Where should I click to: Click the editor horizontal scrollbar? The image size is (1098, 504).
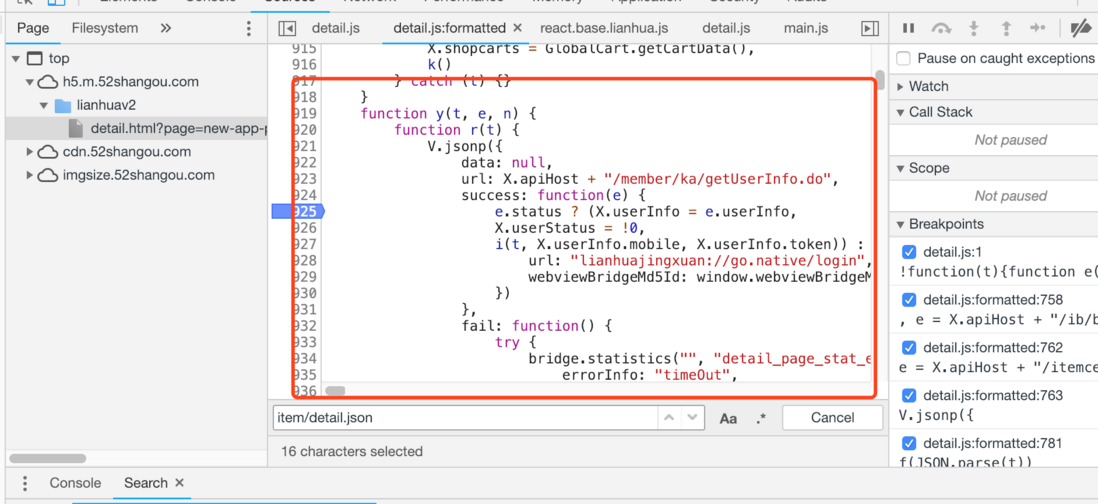coord(335,391)
